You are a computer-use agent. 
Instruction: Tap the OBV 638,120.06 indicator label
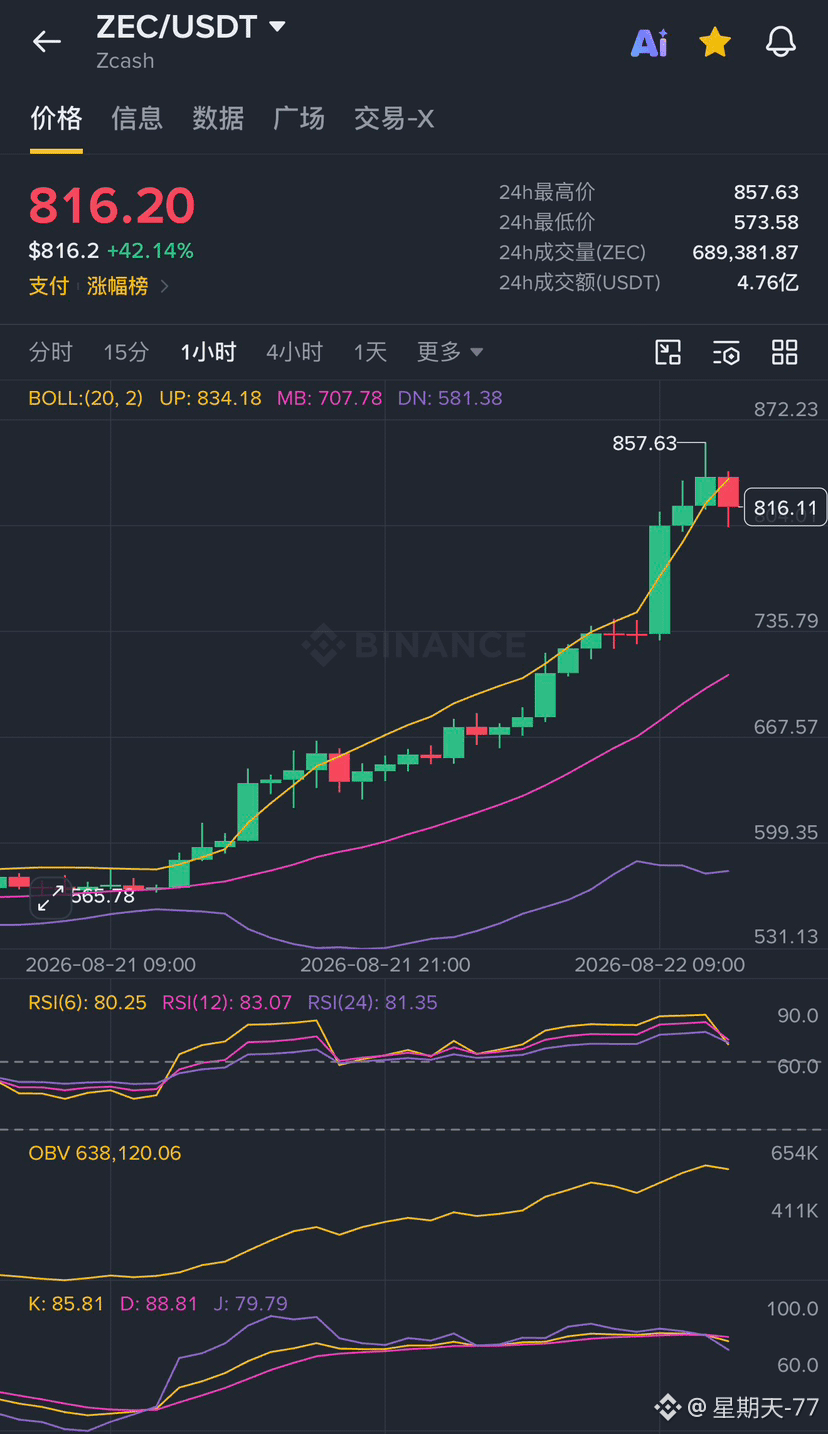pyautogui.click(x=105, y=1153)
